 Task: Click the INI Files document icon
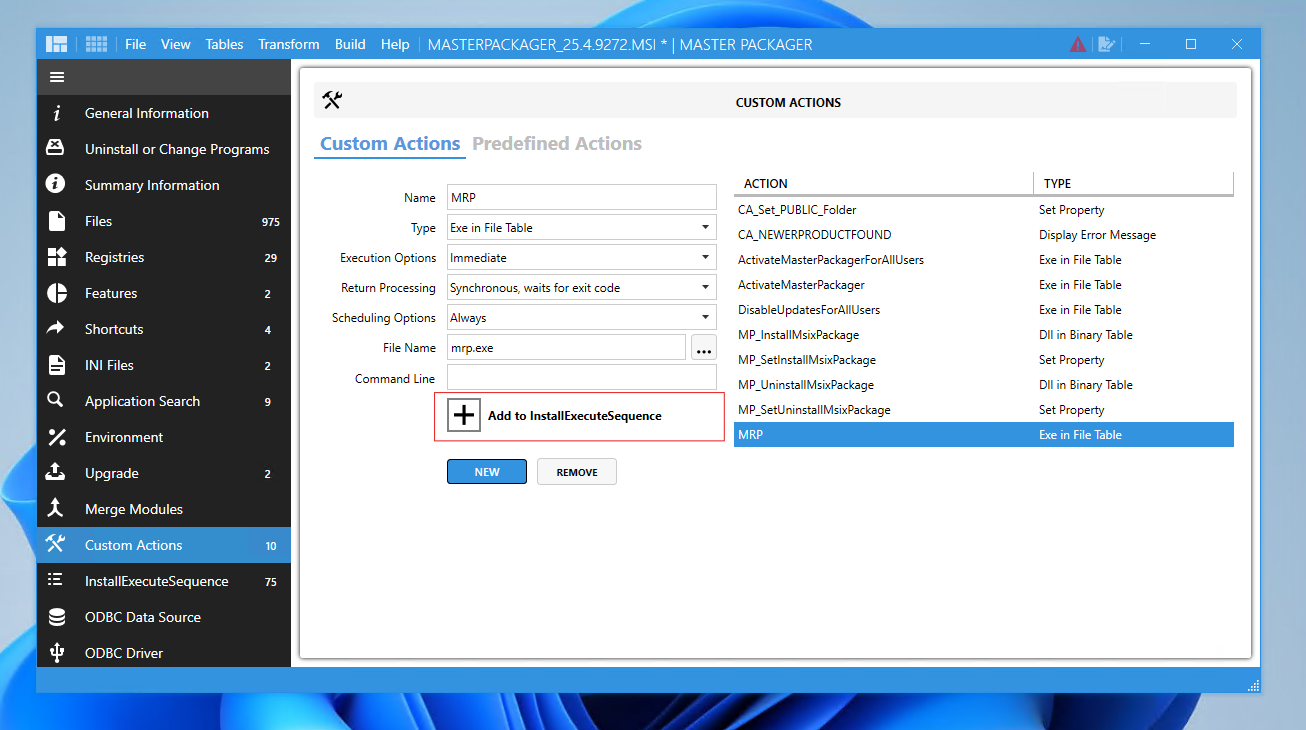(x=56, y=365)
